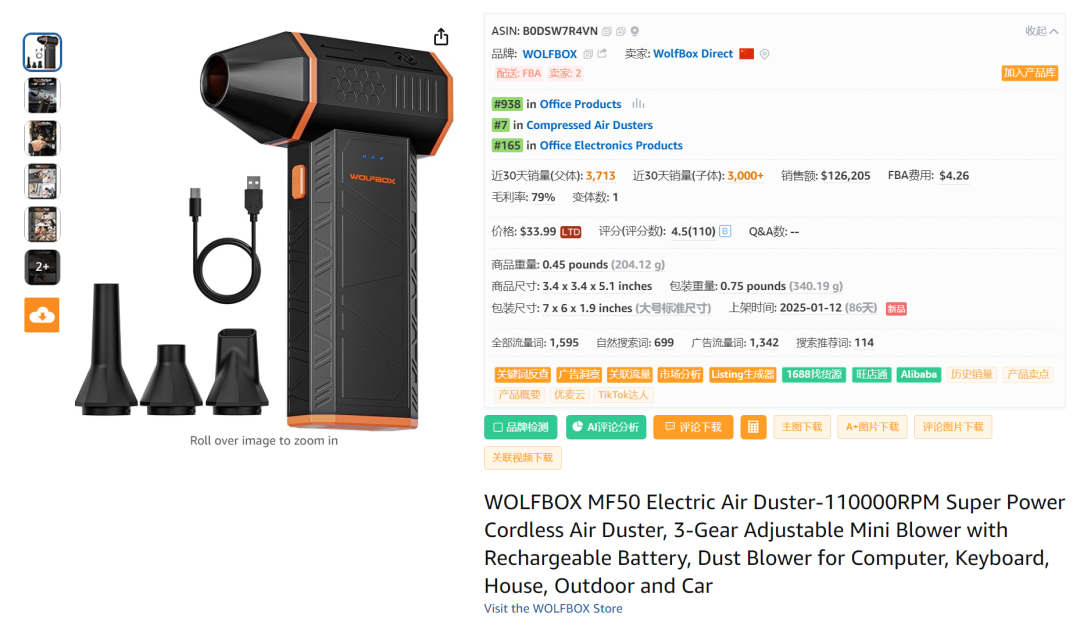
Task: Click the external link icon beside WOLFBOX
Action: coord(602,54)
